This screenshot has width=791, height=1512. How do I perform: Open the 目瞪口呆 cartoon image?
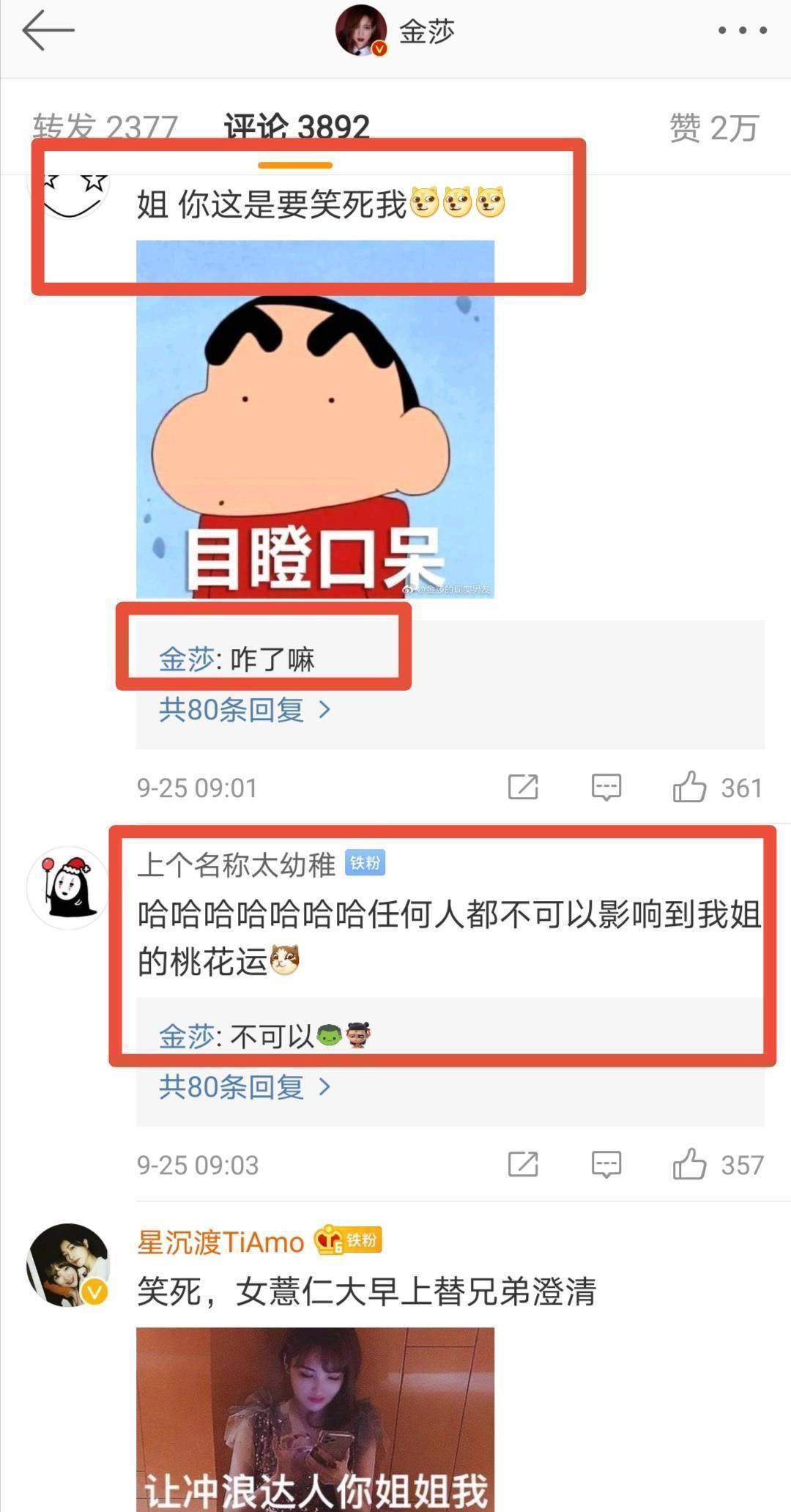(x=315, y=419)
